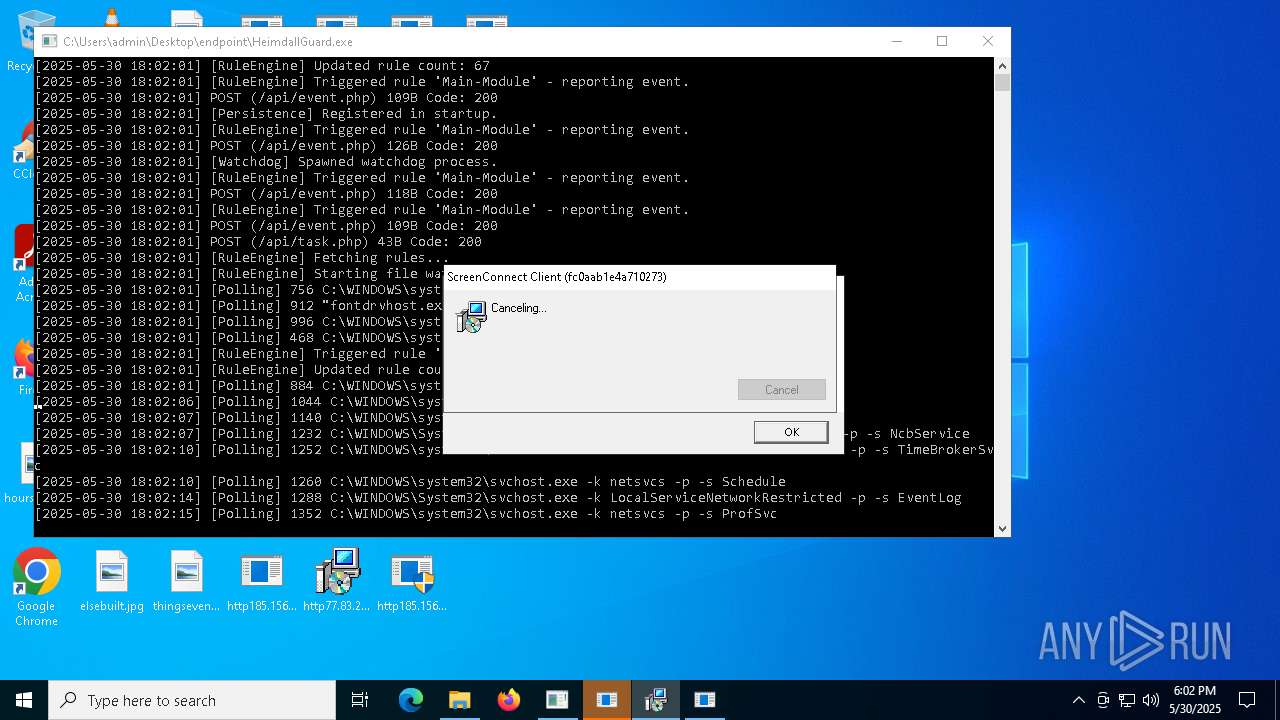Show hidden system tray icons
The width and height of the screenshot is (1280, 720).
(x=1078, y=700)
